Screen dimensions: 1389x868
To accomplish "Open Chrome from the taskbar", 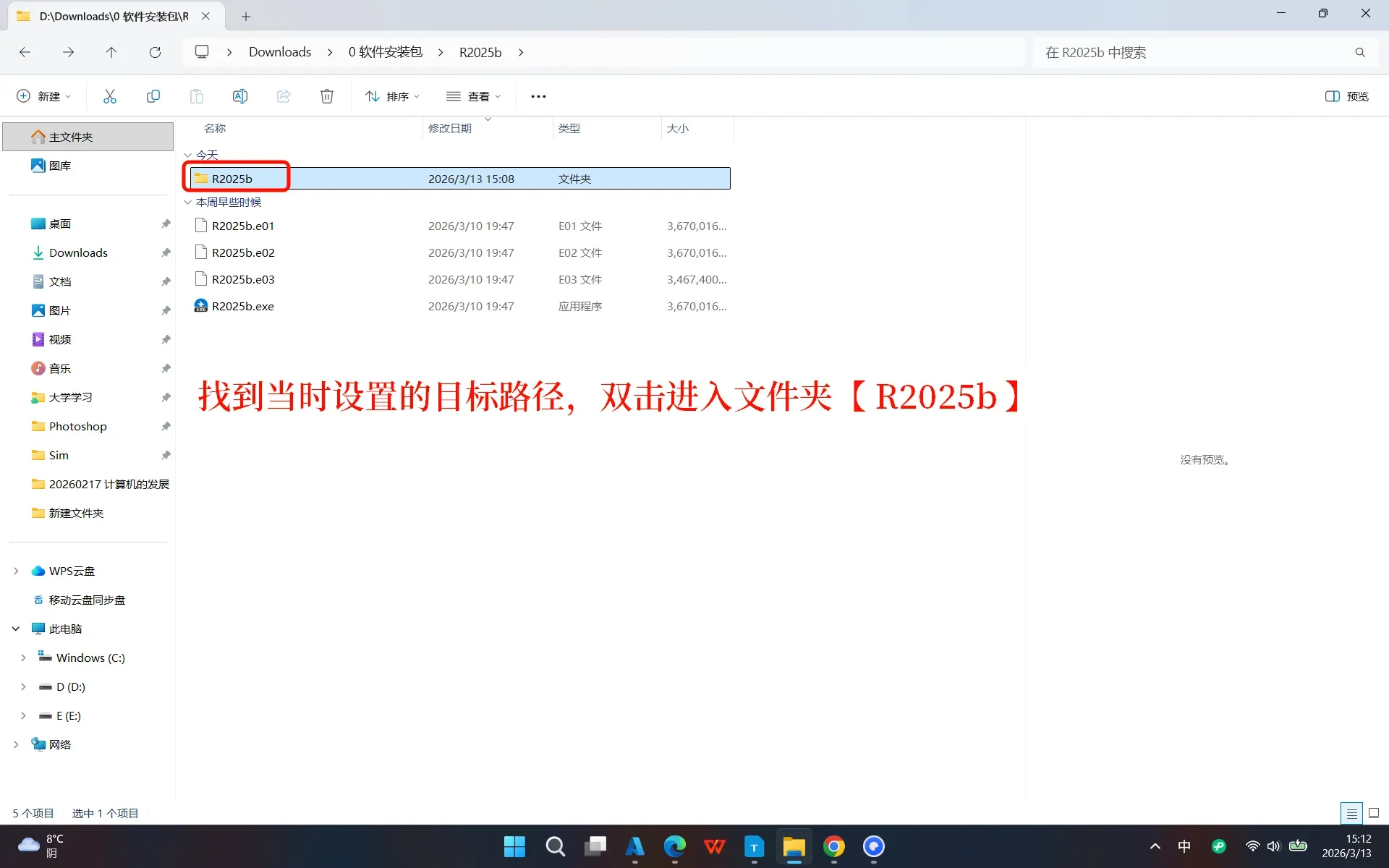I will tap(834, 846).
